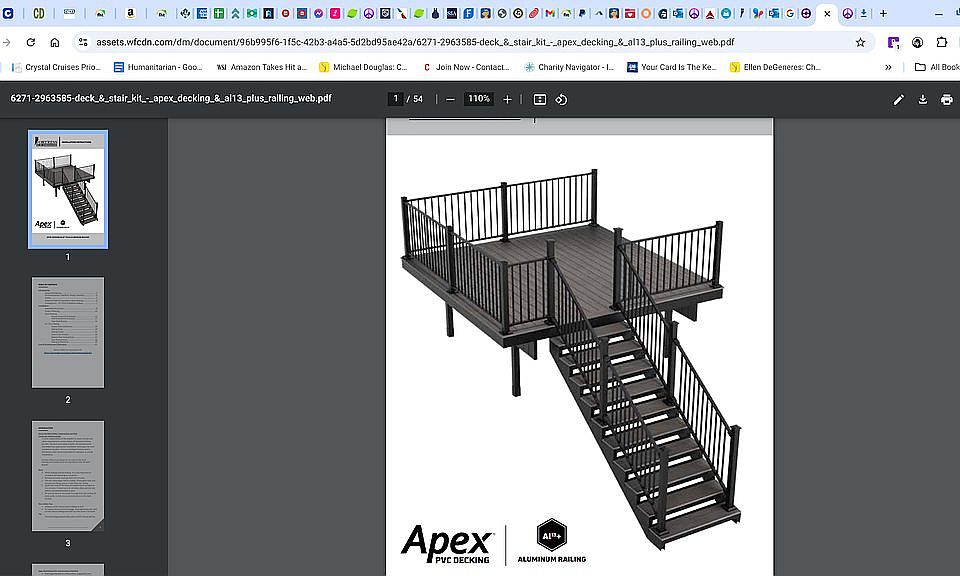Screen dimensions: 960x576
Task: Open the Amazon Takes Hit bookmark
Action: click(261, 67)
